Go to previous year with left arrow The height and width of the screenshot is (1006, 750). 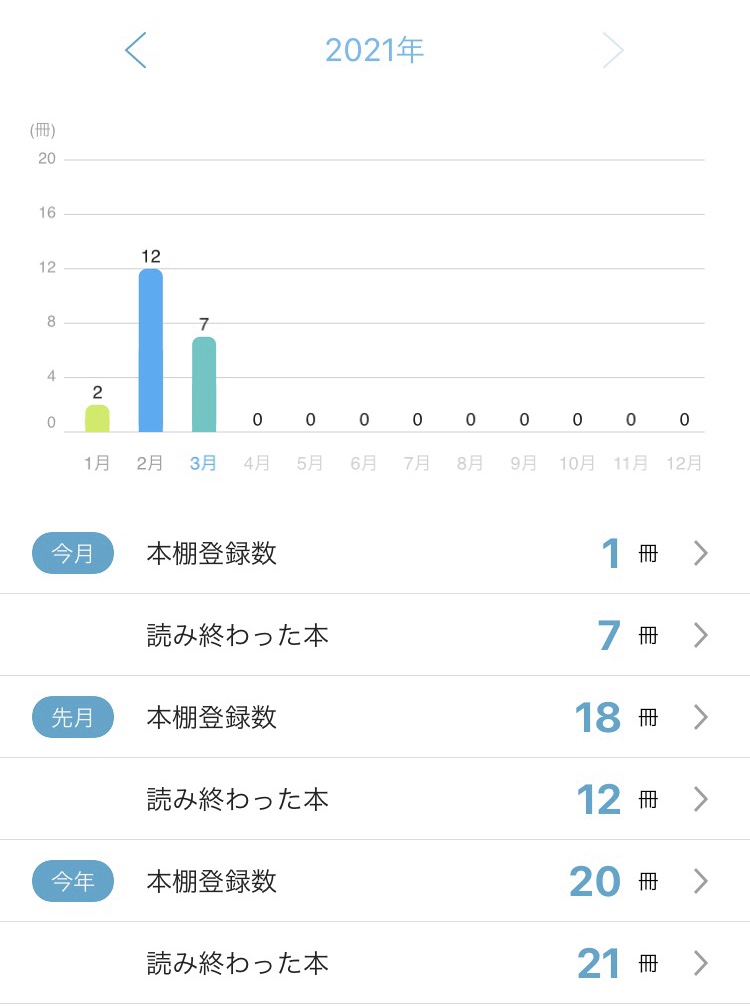[x=136, y=50]
